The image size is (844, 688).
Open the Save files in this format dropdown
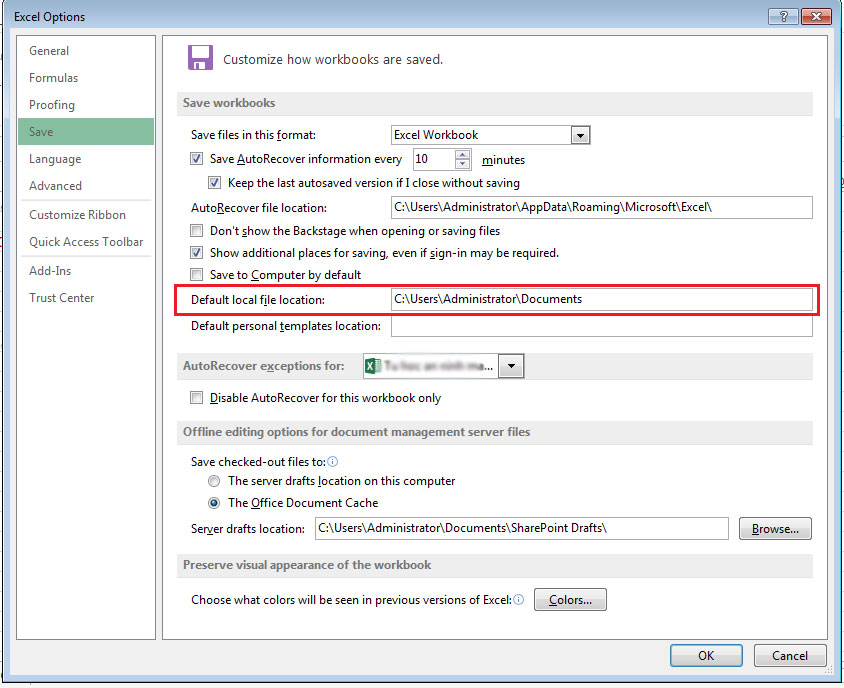pos(581,134)
